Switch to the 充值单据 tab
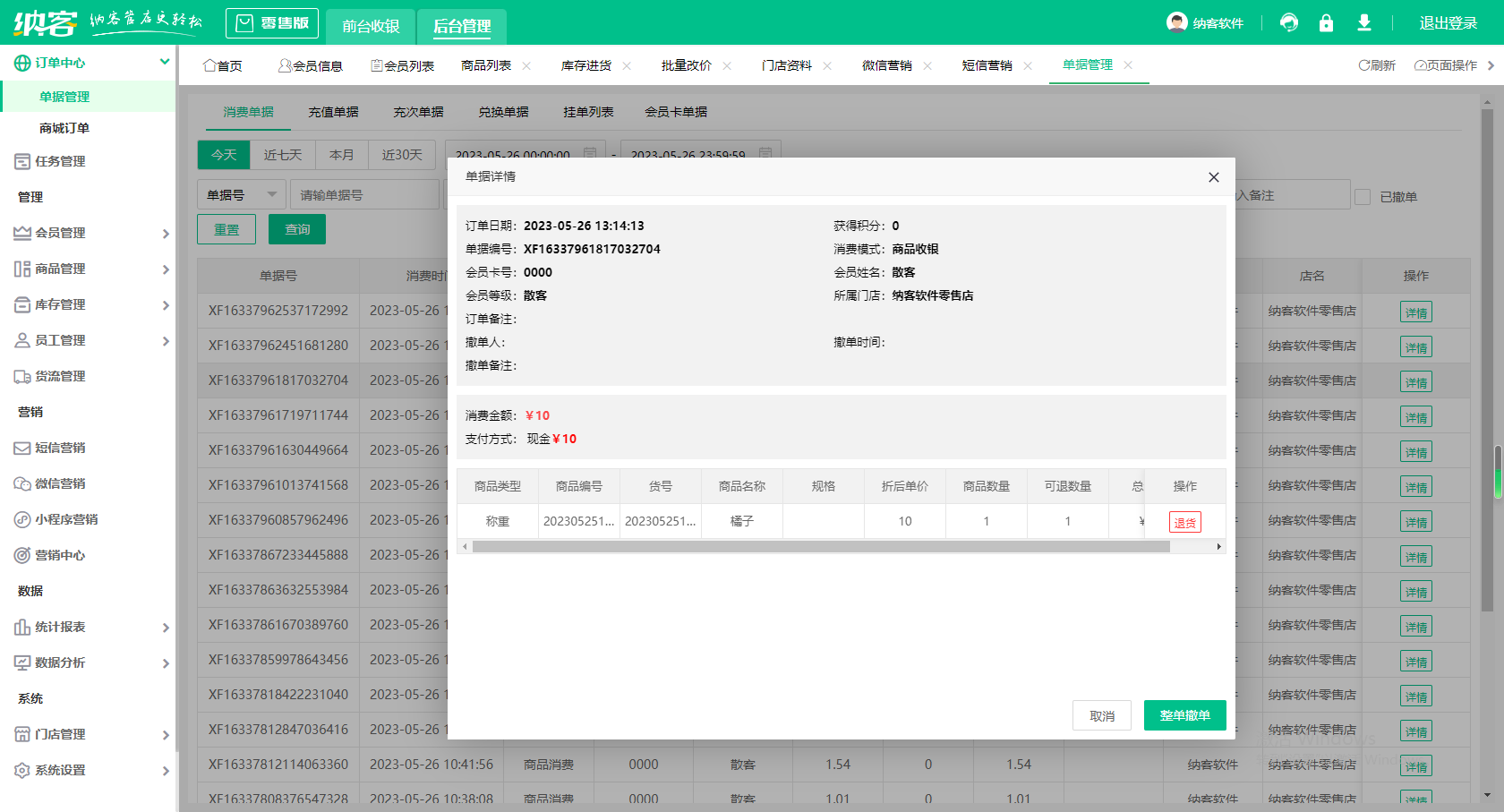 pyautogui.click(x=333, y=112)
